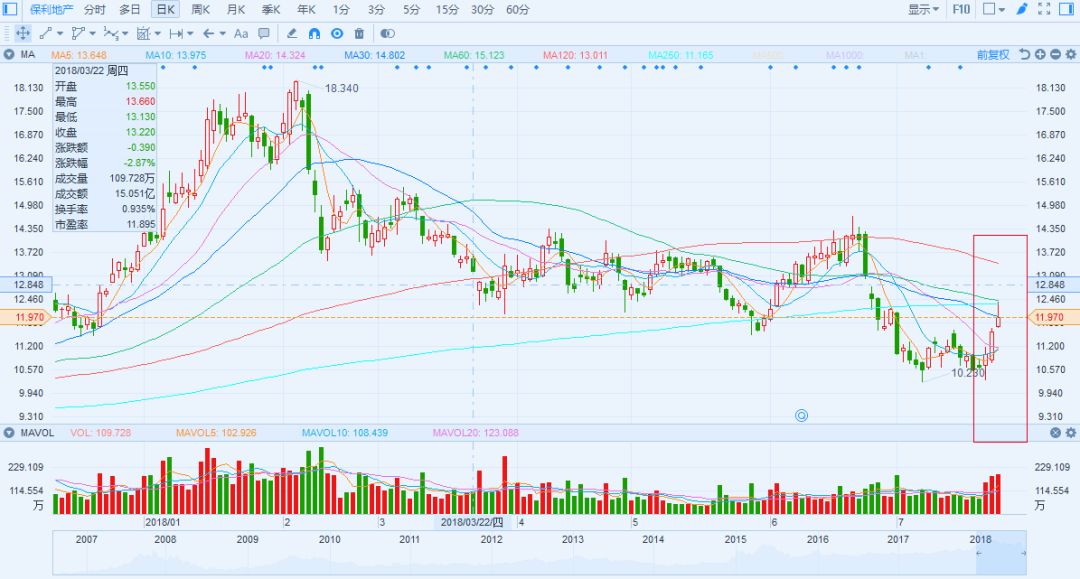Switch to 15分 fifteen-minute chart
The height and width of the screenshot is (579, 1080).
pyautogui.click(x=447, y=10)
